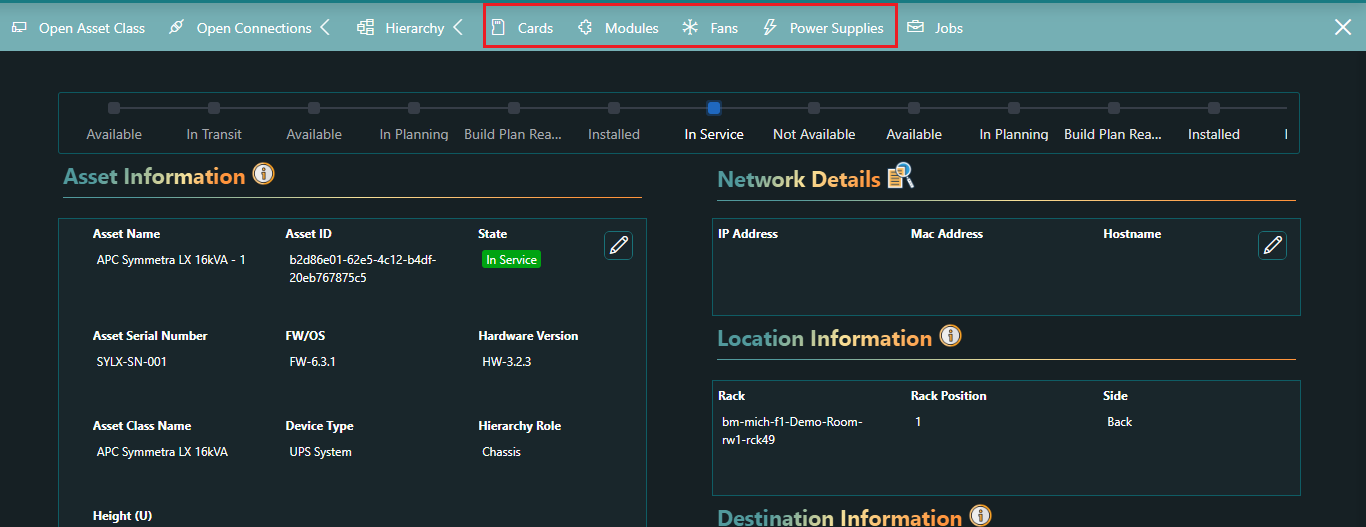Click the Network Details search icon
1366x527 pixels.
click(x=900, y=177)
